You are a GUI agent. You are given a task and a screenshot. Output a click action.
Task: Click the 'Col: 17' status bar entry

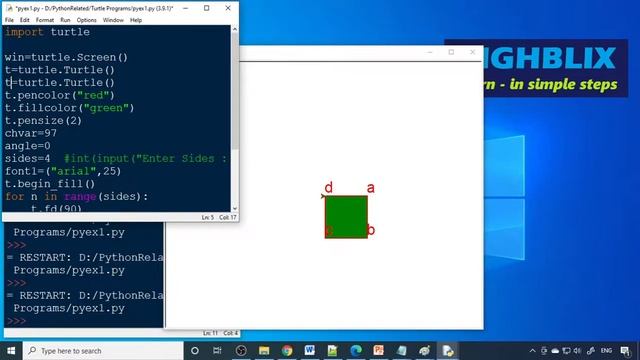(227, 218)
